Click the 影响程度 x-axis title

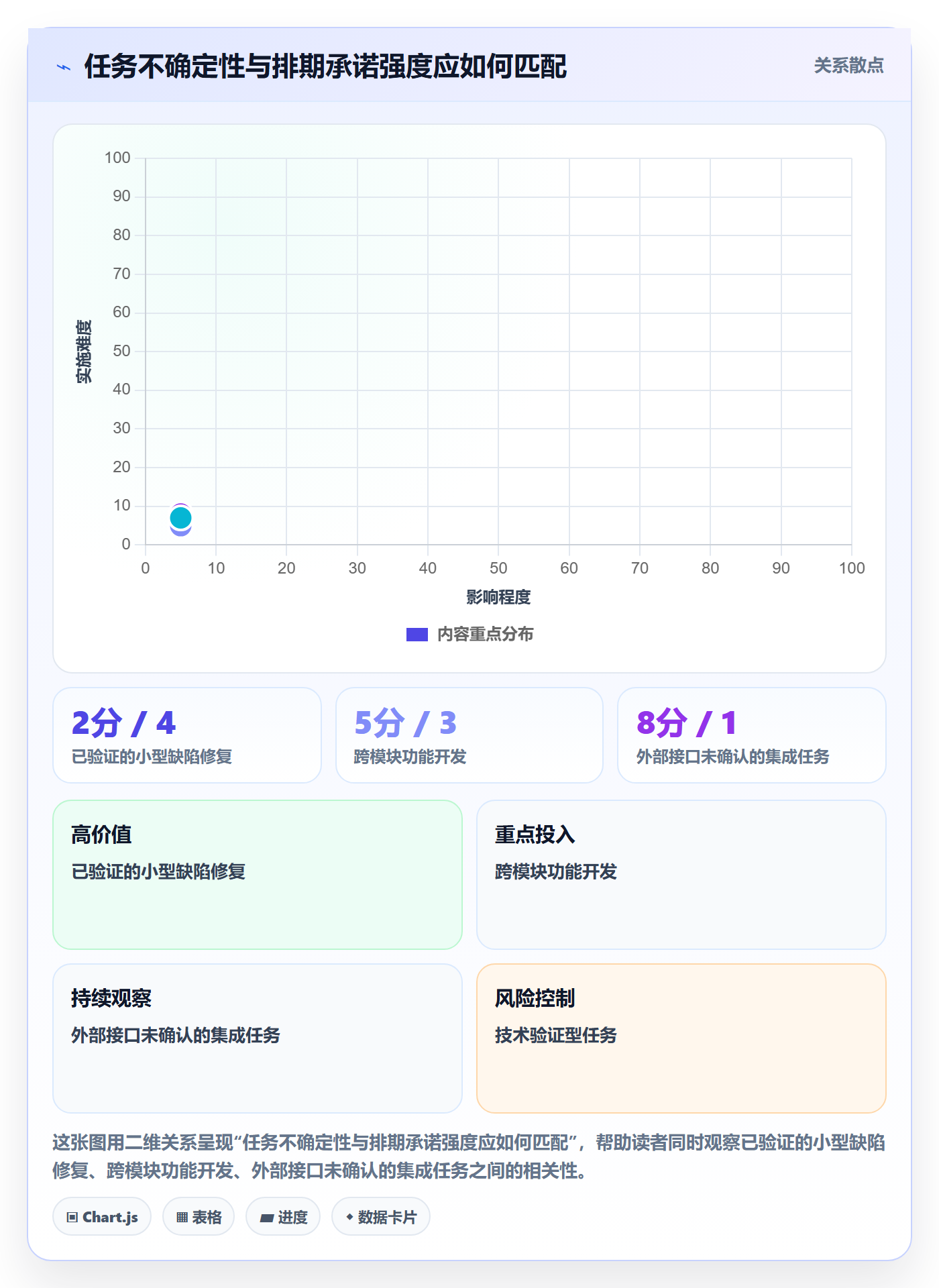click(x=498, y=597)
